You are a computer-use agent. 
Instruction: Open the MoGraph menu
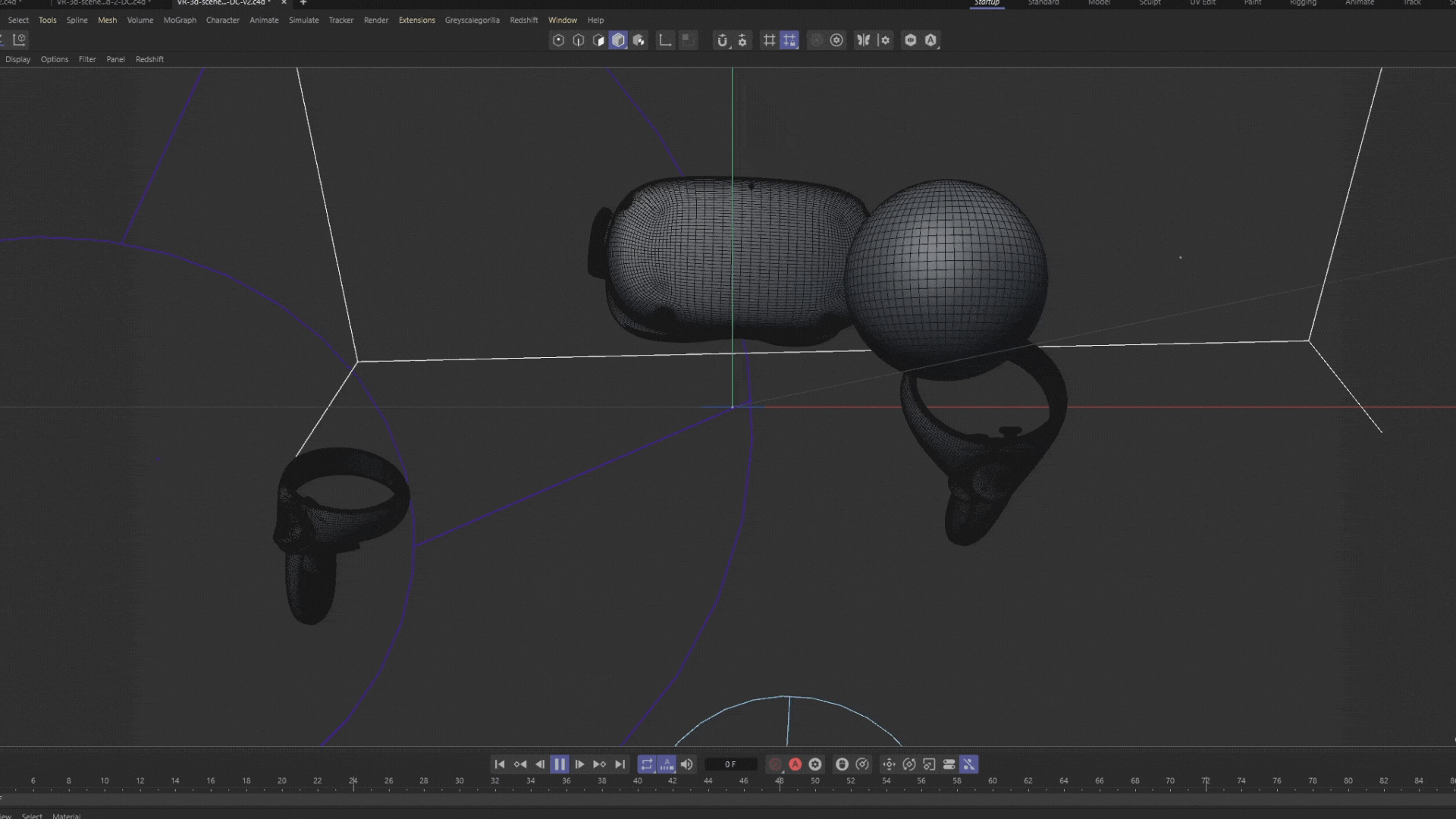click(180, 20)
